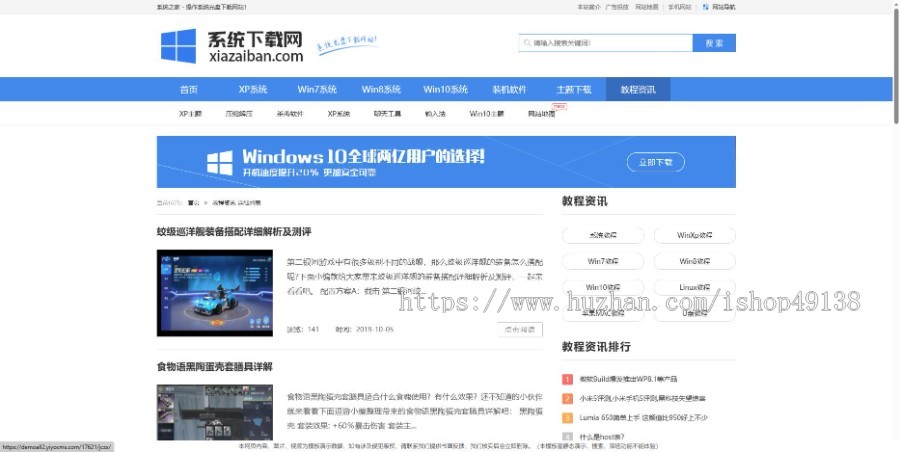
Task: Select the Win7教程 category pill
Action: point(603,261)
